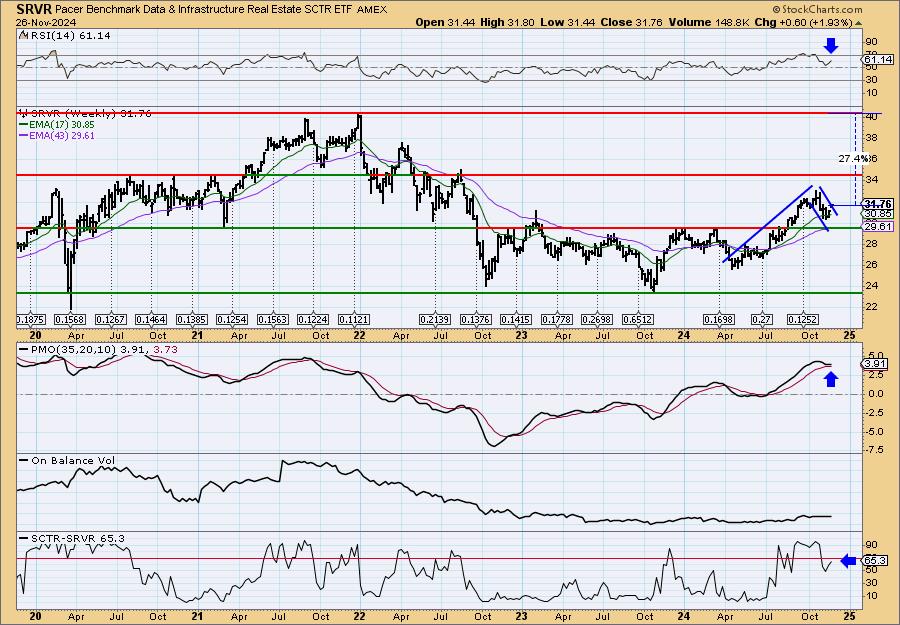900x625 pixels.
Task: Click the 61.14 RSI value tag on right axis
Action: point(878,59)
